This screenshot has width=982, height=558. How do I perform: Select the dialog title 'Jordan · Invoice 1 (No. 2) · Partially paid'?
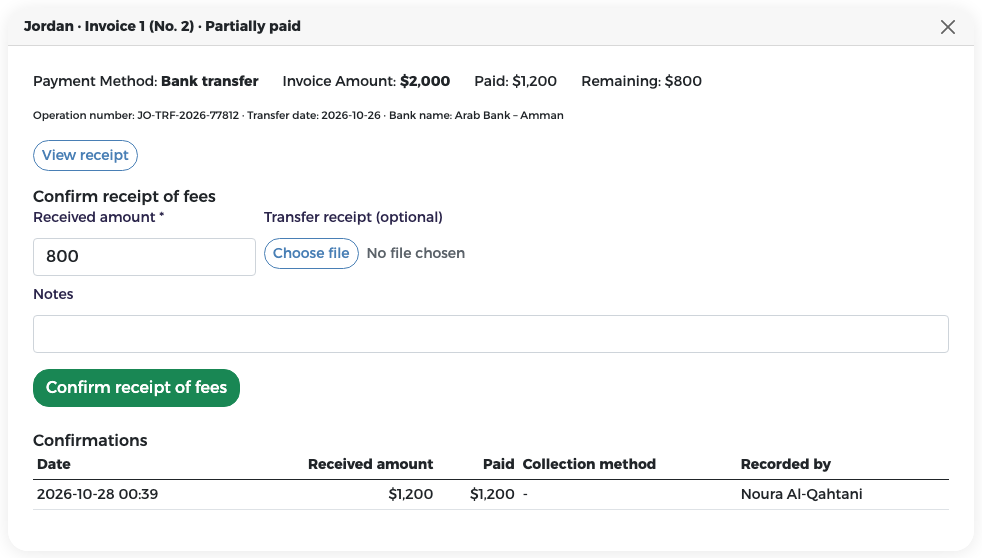point(162,26)
